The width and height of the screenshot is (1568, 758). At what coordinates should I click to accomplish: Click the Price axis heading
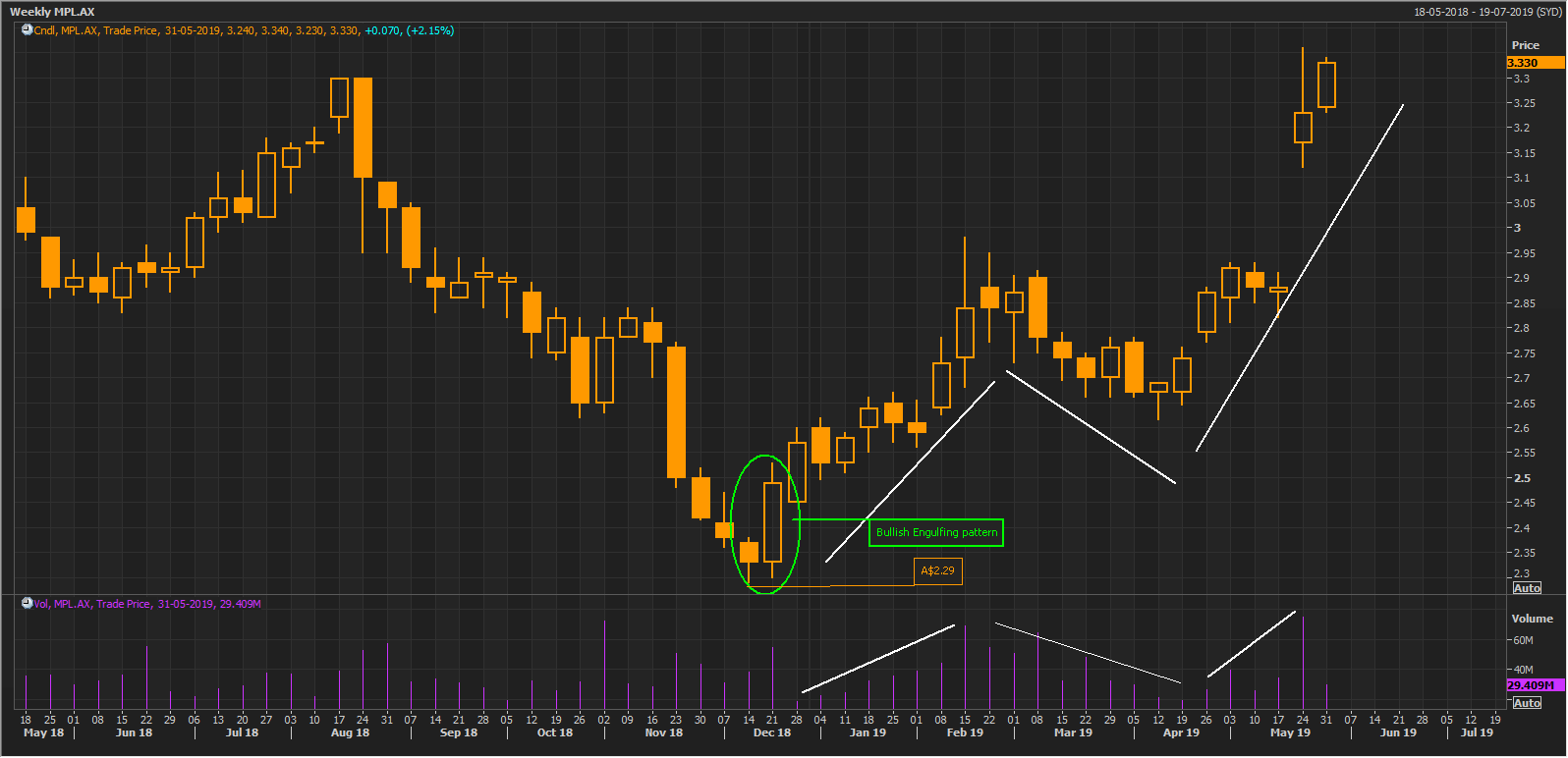(1525, 45)
